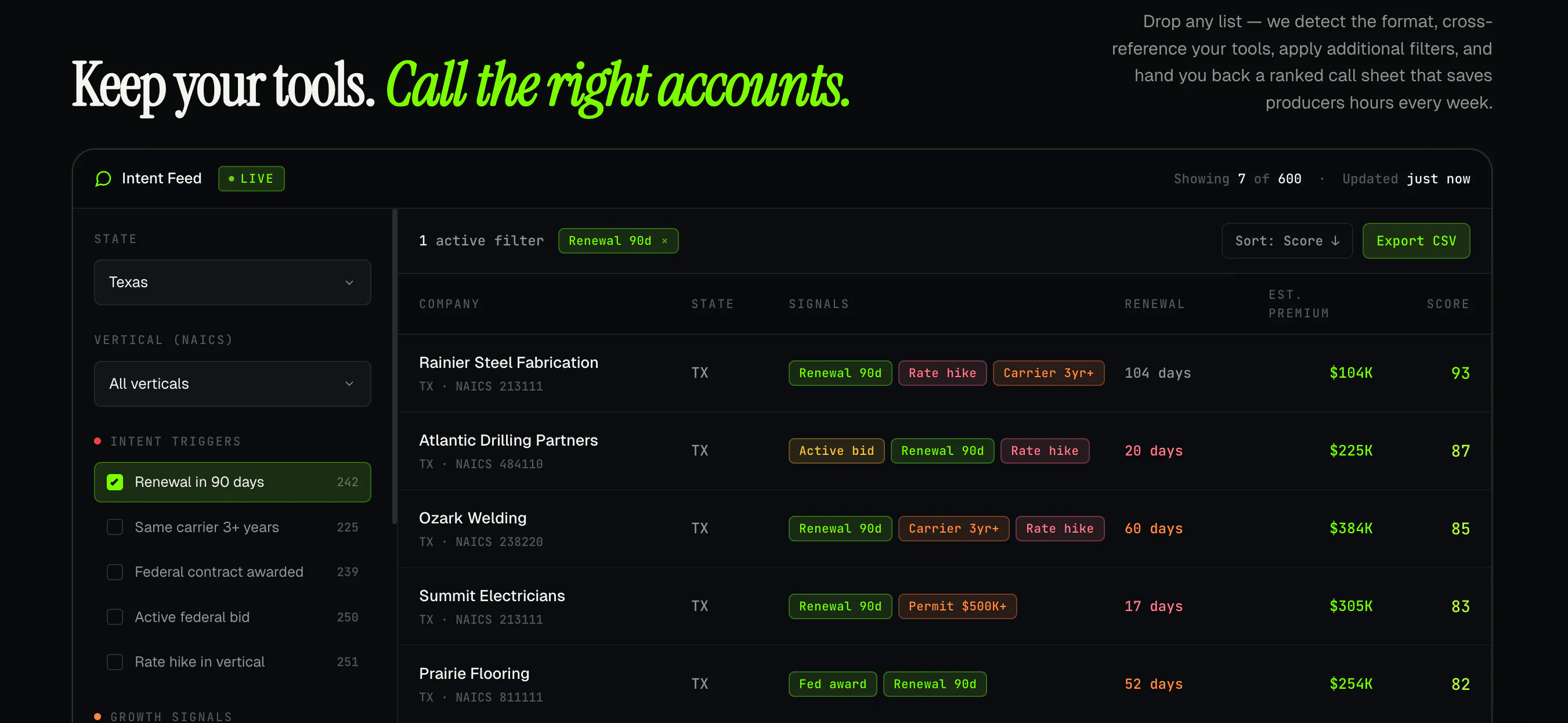Click Carrier 3yr+ tag on Ozark Welding row
Screen dimensions: 1568x723
(x=954, y=529)
